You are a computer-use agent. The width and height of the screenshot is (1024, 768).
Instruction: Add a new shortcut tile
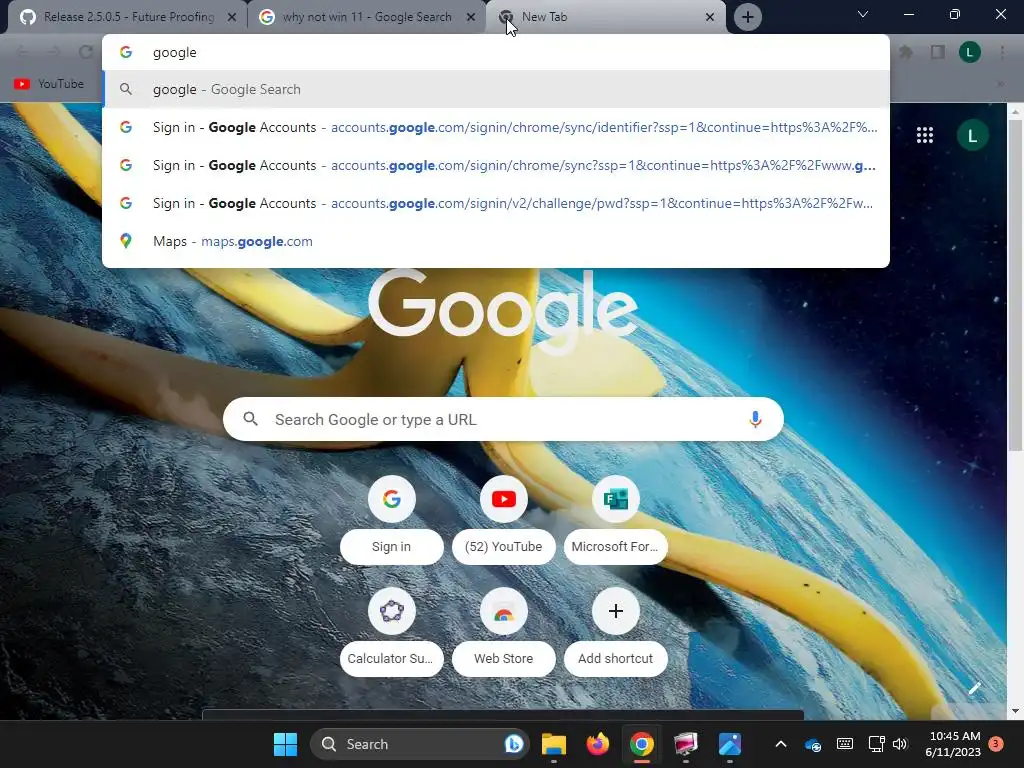615,632
